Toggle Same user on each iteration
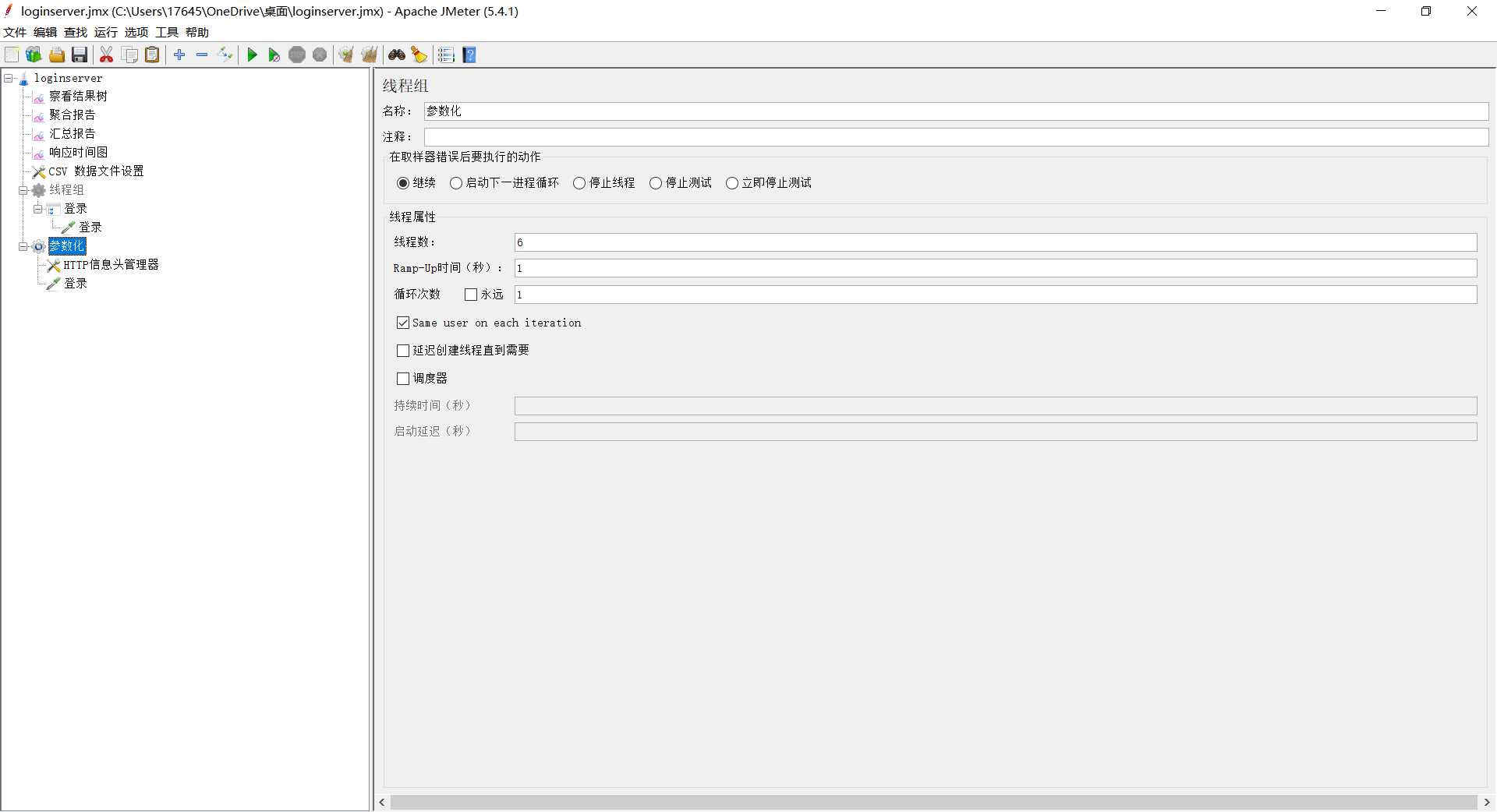The image size is (1497, 812). pos(403,323)
